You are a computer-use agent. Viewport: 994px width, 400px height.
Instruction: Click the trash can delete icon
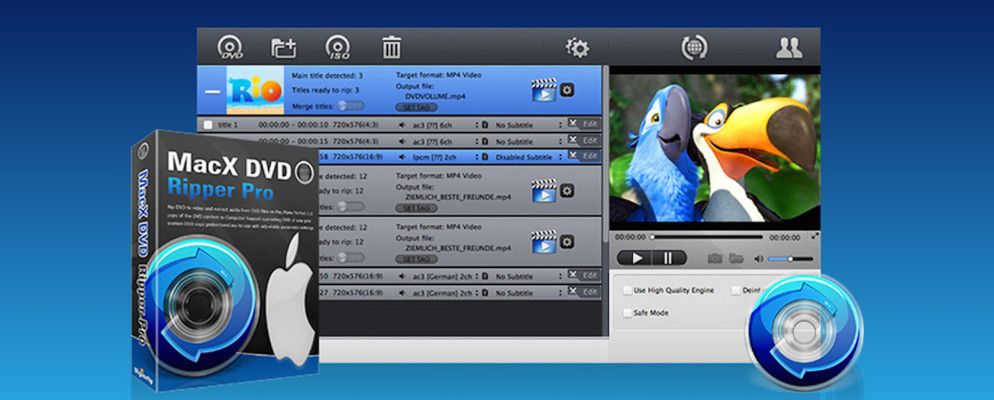[x=391, y=48]
